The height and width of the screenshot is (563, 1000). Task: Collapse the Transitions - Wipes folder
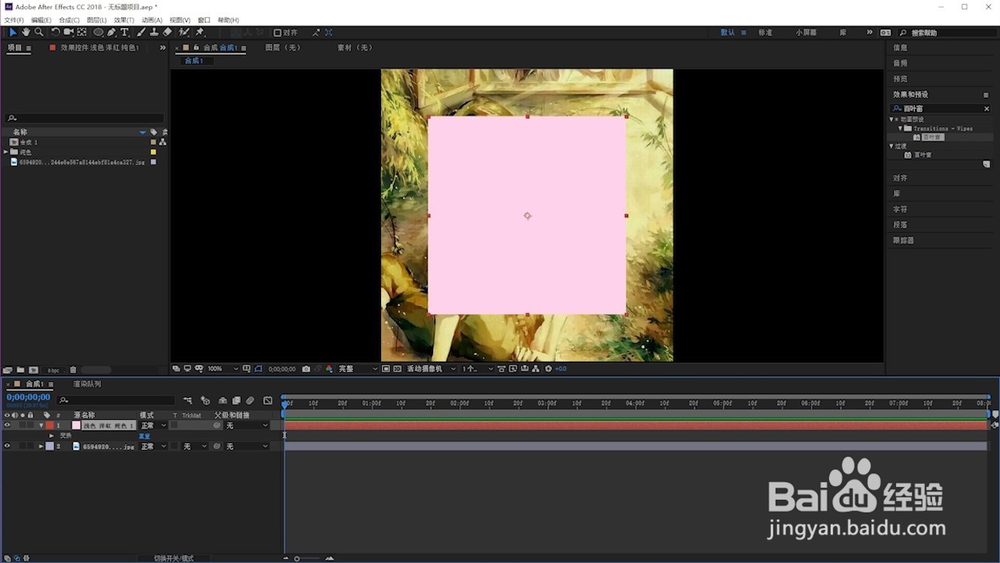pos(901,128)
